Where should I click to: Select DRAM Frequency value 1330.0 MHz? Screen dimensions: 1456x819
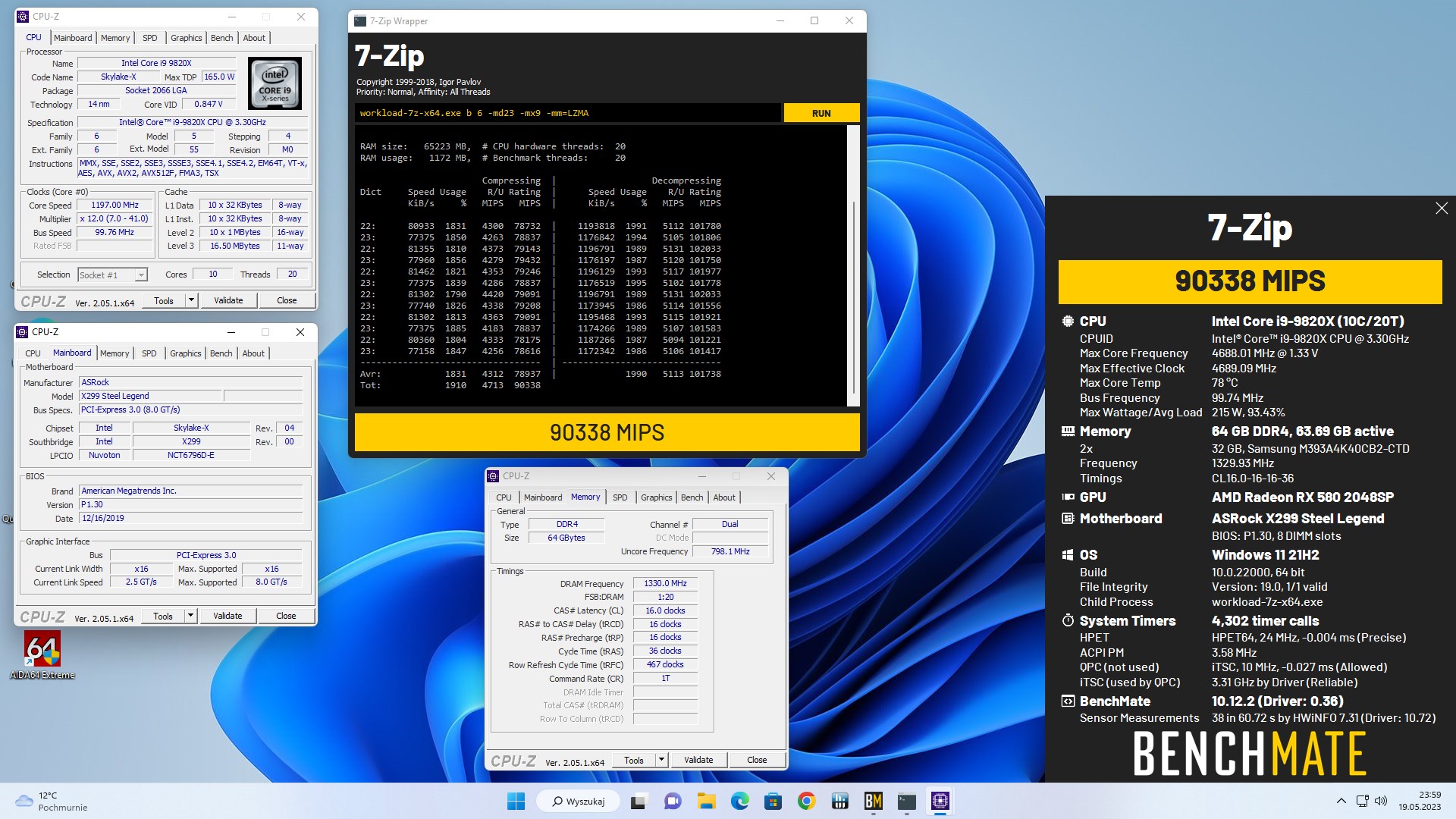(x=665, y=583)
